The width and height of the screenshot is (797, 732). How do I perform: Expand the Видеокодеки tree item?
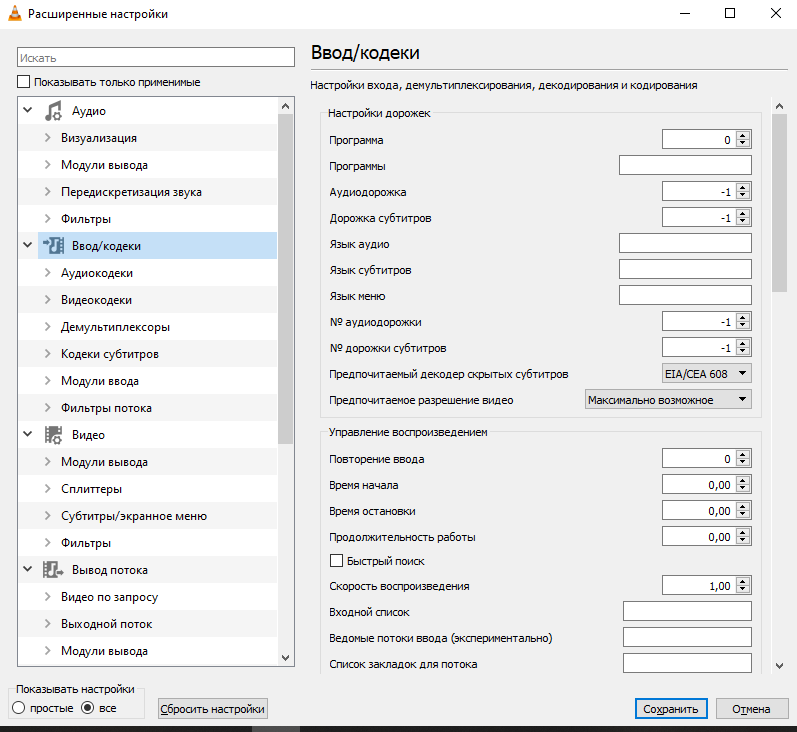click(47, 300)
